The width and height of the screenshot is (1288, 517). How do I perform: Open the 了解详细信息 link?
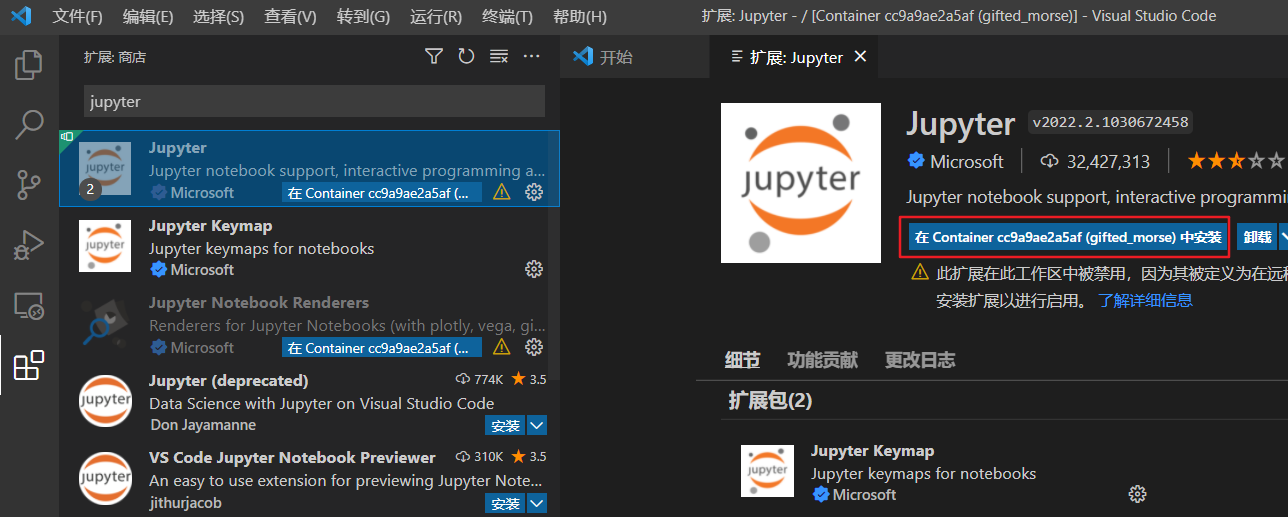pos(1145,300)
